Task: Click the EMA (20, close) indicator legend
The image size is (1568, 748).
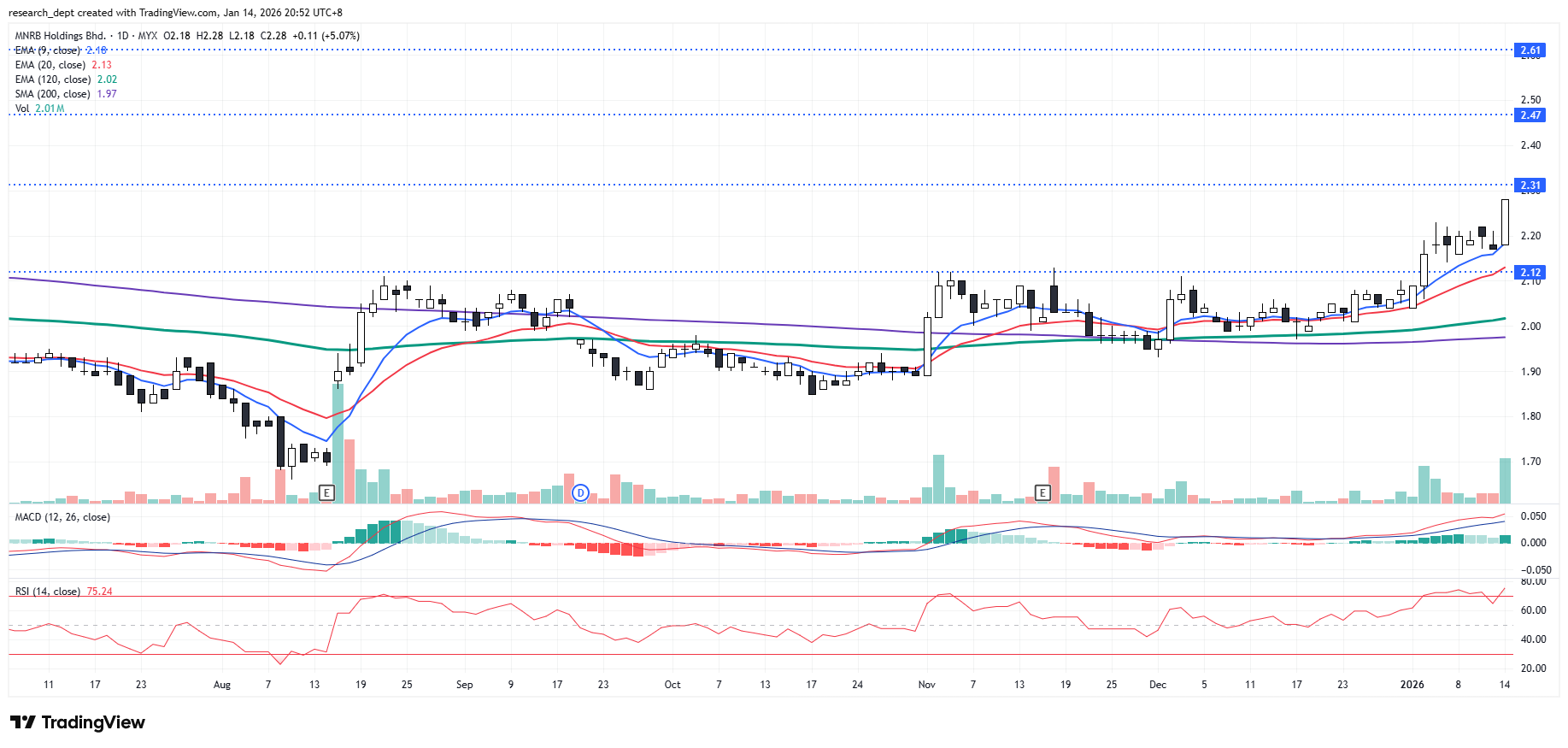Action: point(50,65)
